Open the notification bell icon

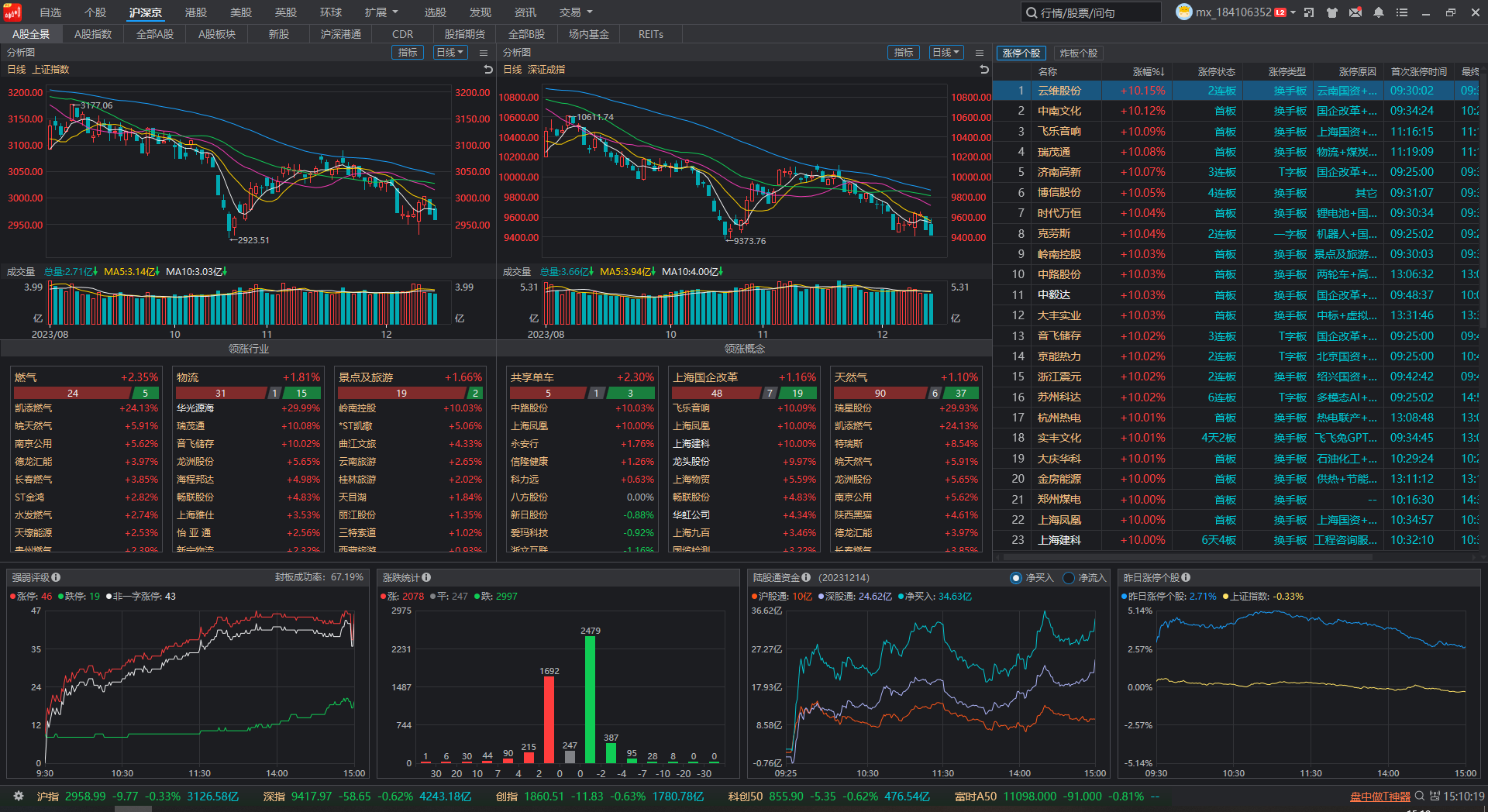click(1379, 12)
